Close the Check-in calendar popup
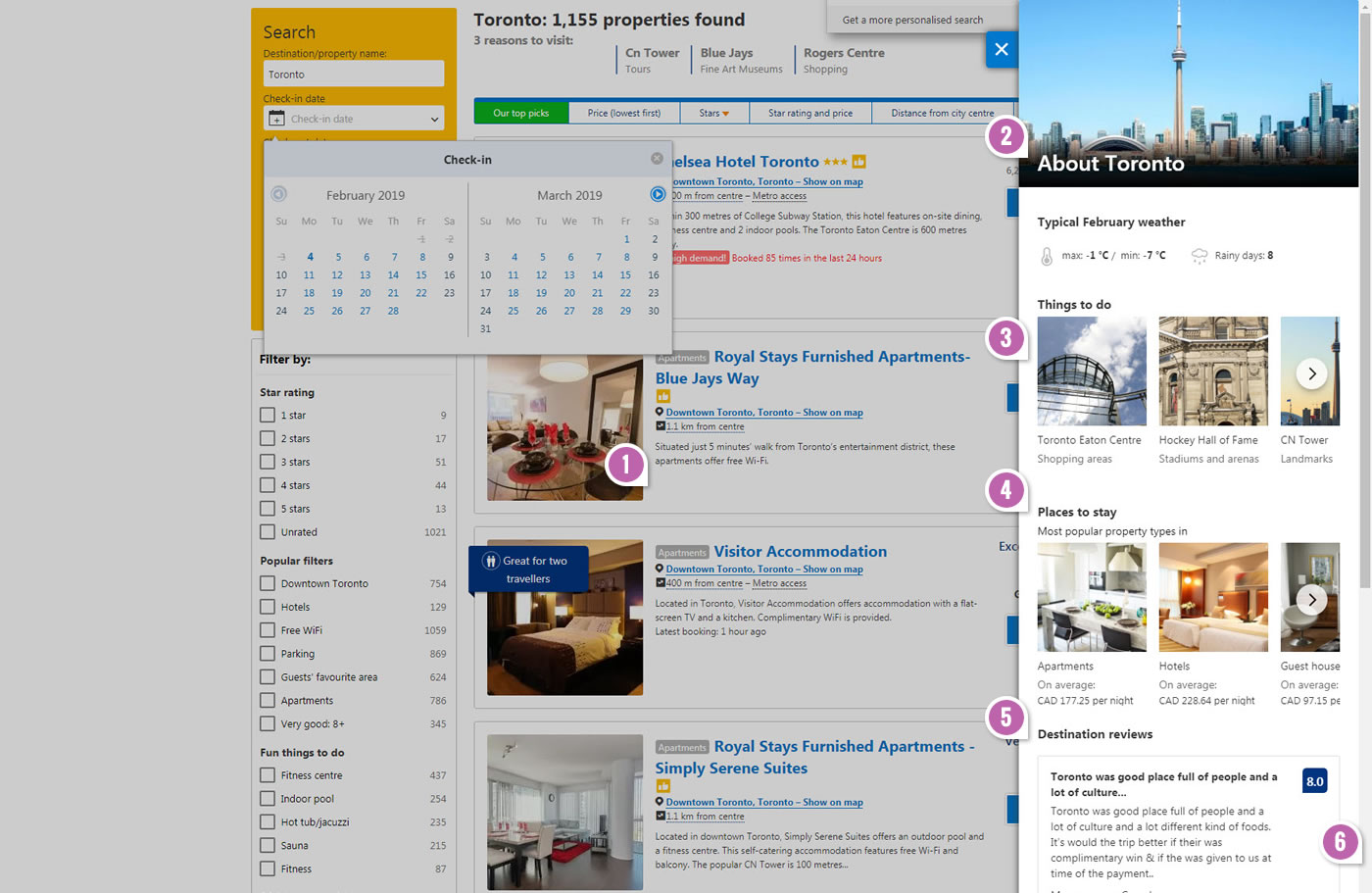The width and height of the screenshot is (1372, 893). click(657, 159)
